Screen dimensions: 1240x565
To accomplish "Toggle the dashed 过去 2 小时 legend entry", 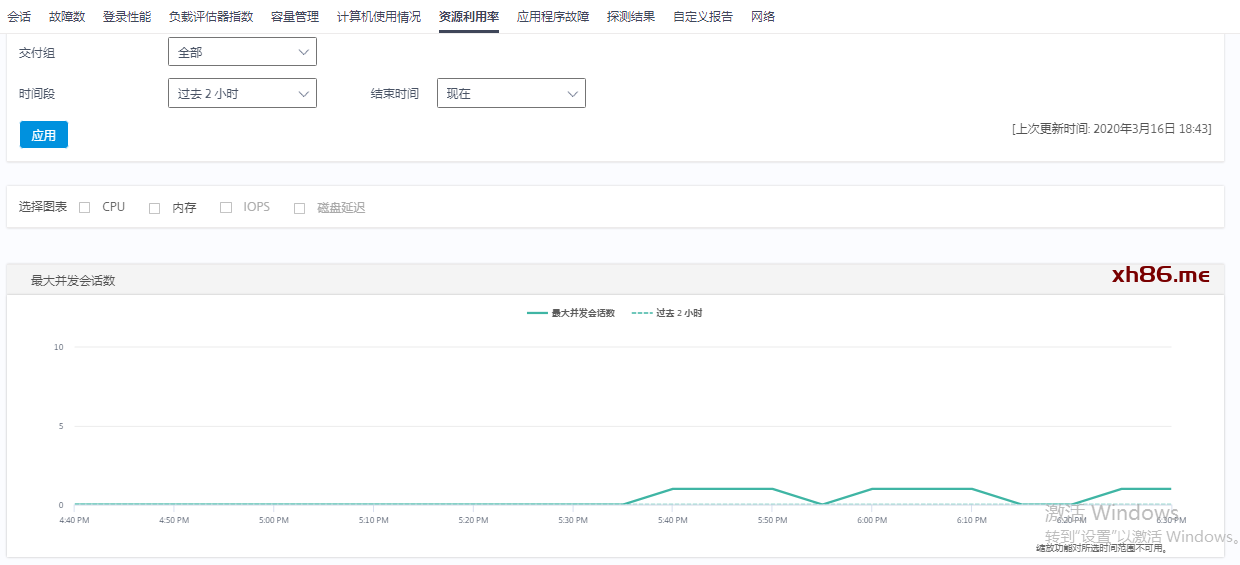I will click(668, 313).
